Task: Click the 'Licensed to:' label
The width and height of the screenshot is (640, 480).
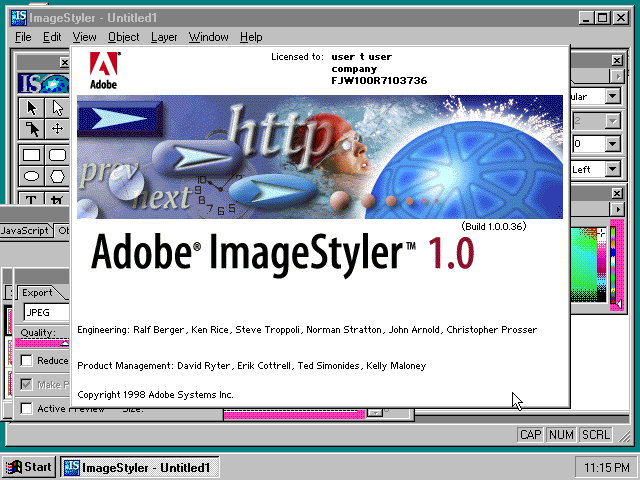Action: [x=297, y=57]
